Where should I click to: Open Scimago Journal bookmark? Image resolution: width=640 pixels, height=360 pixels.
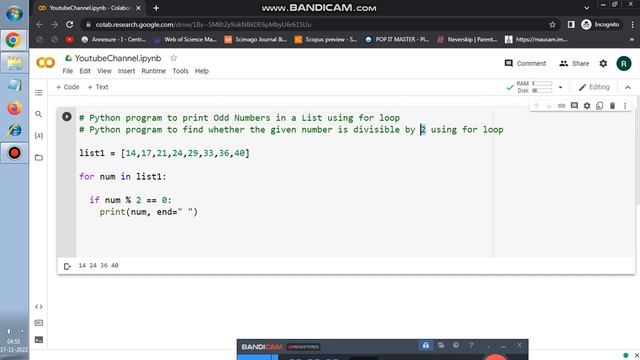click(x=256, y=40)
